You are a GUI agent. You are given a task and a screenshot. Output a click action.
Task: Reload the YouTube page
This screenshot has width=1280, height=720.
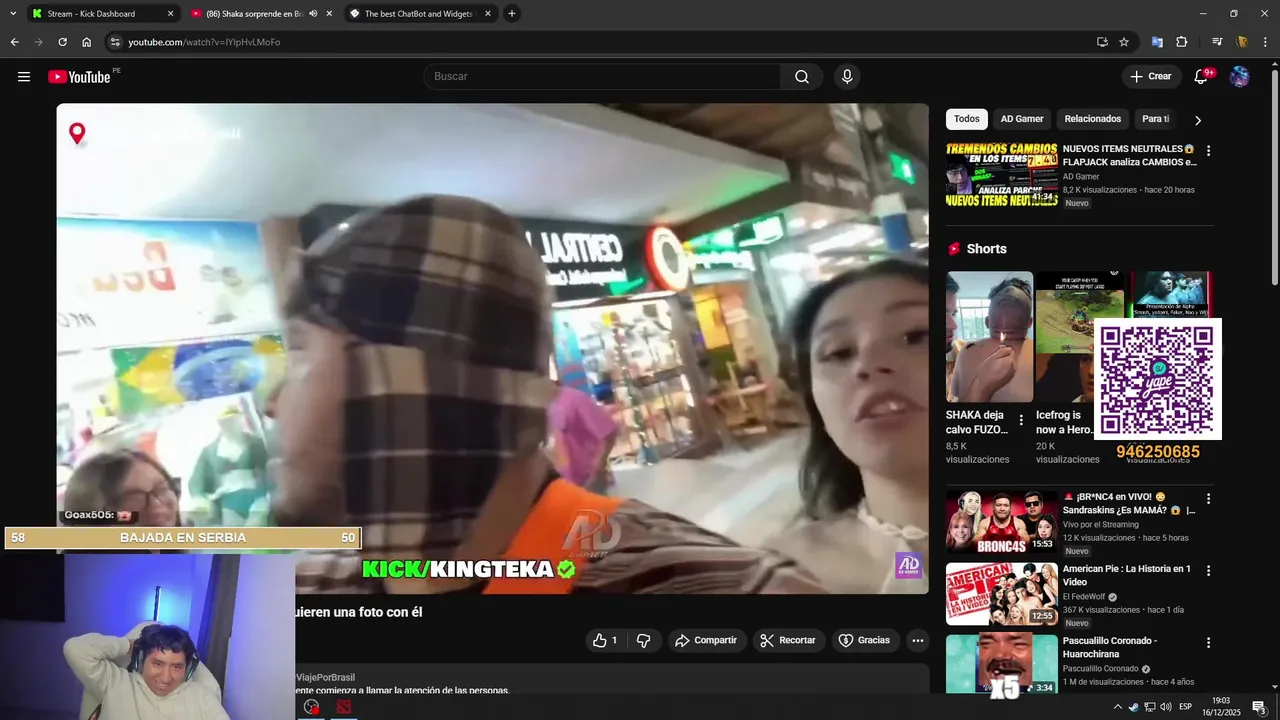coord(62,42)
